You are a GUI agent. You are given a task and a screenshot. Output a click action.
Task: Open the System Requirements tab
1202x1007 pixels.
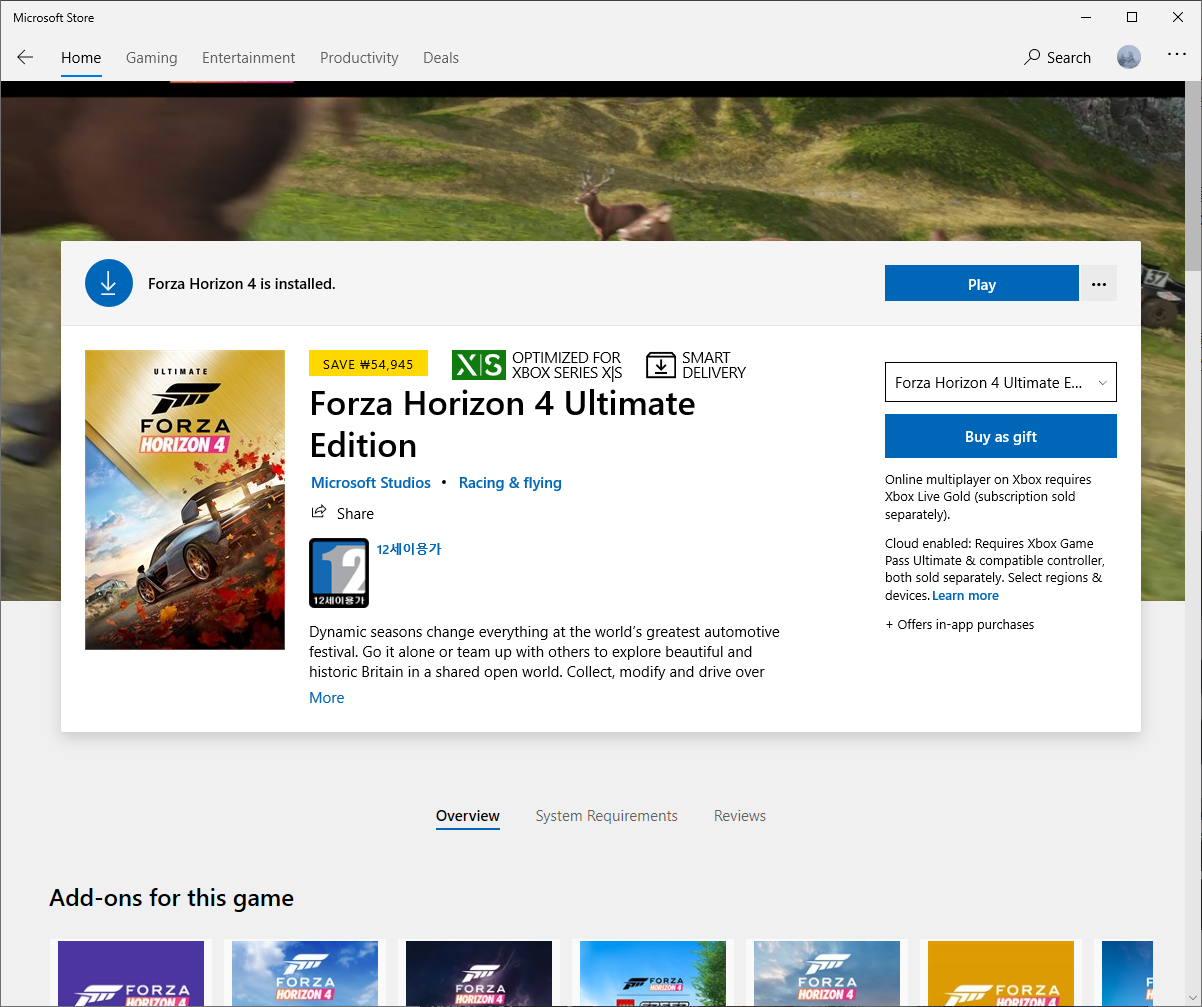pos(607,816)
